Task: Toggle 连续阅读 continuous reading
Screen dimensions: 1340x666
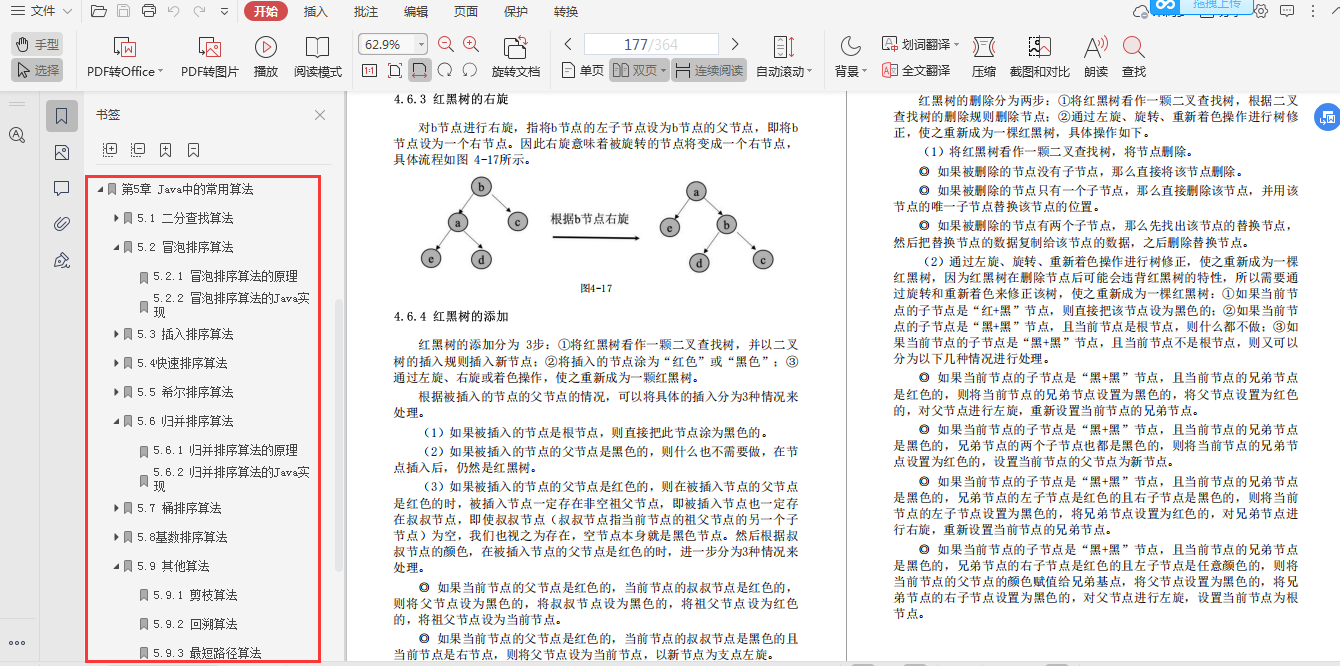Action: click(709, 70)
